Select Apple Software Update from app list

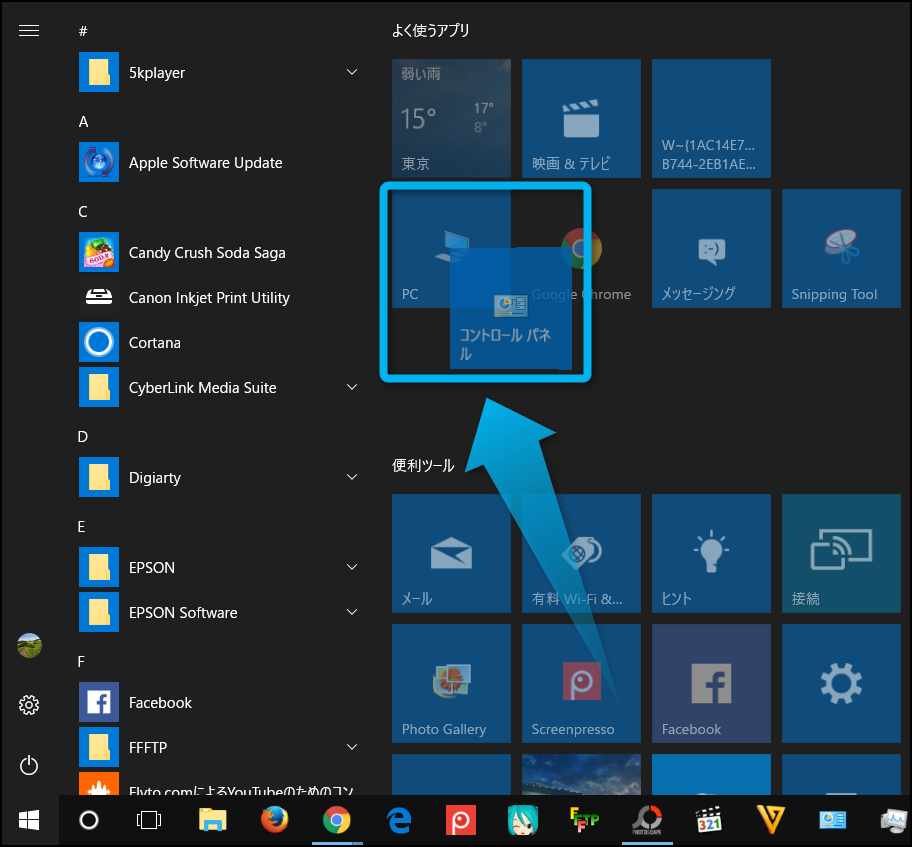click(205, 163)
